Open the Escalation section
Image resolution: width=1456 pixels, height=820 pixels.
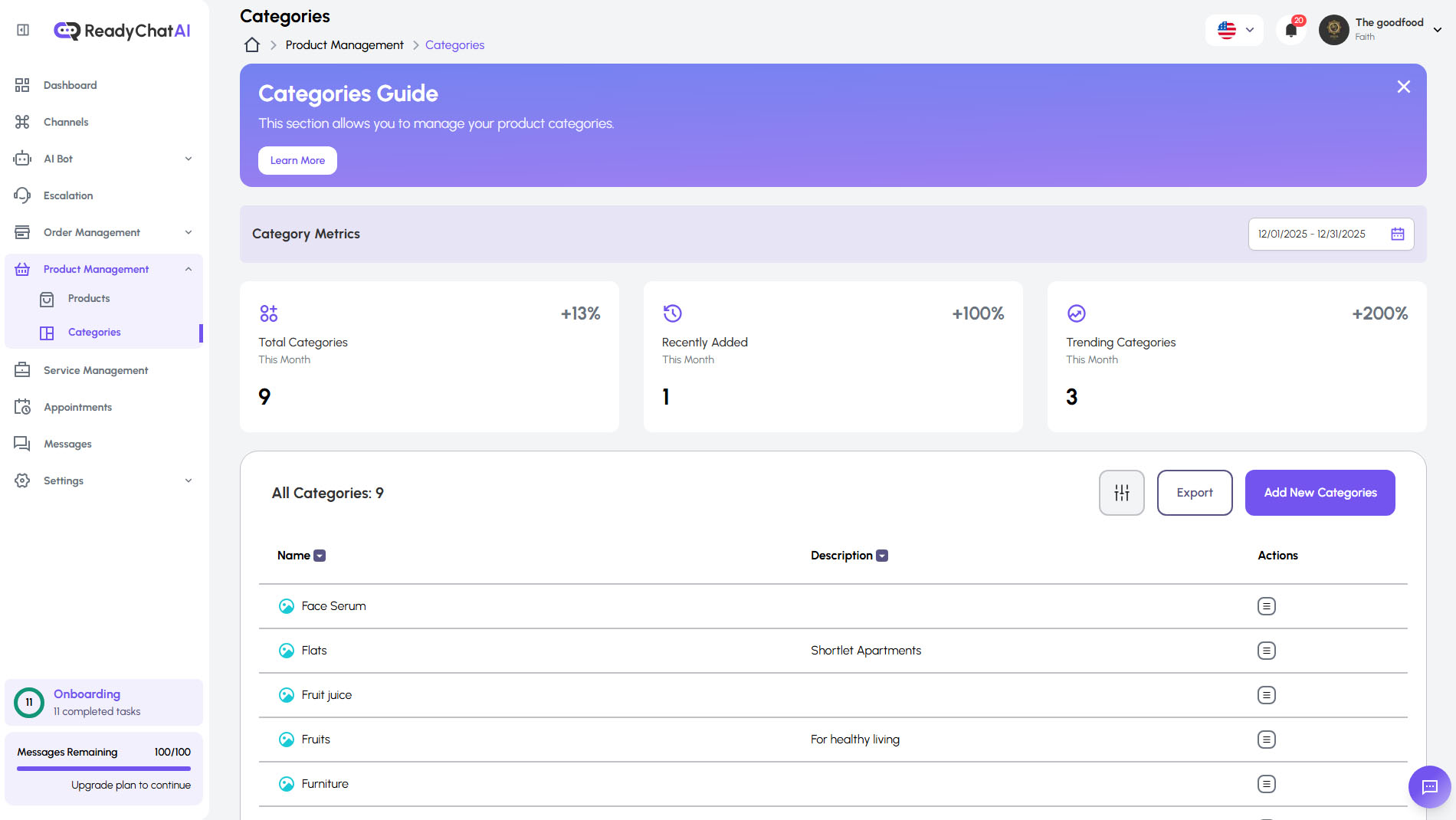(x=67, y=195)
